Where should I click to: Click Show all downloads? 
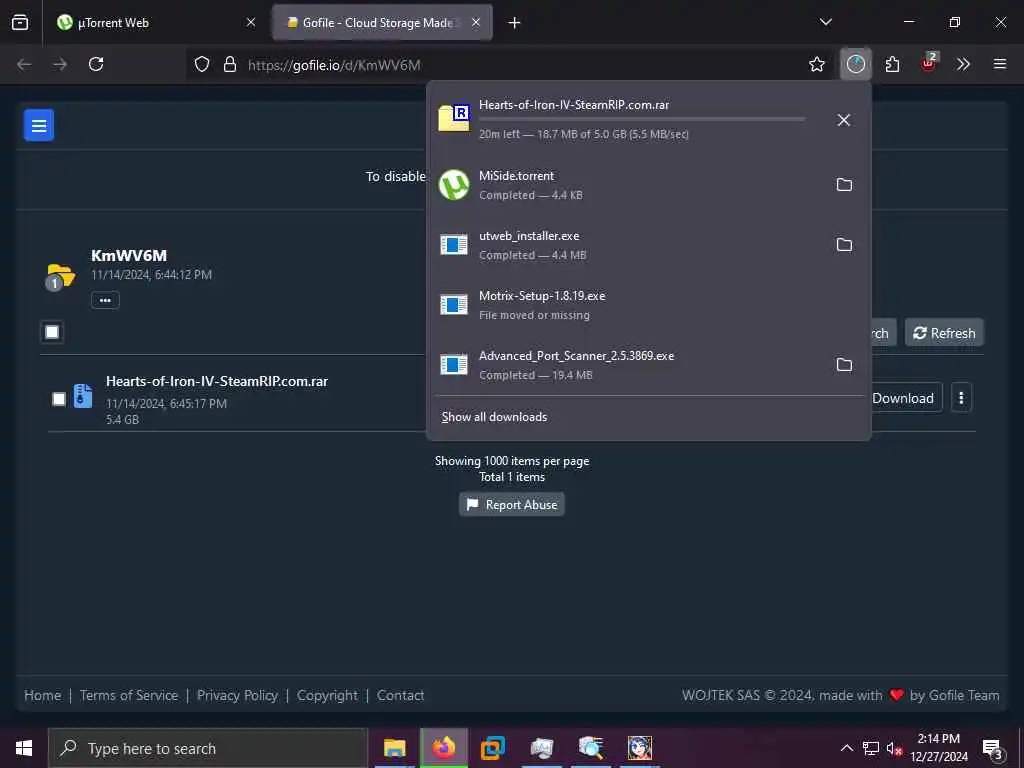point(494,417)
